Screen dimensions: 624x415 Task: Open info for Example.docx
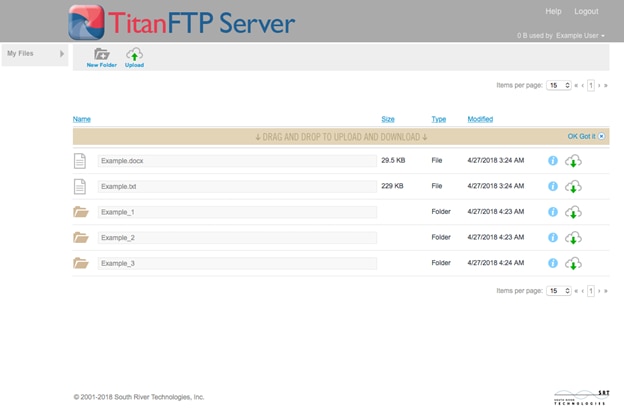[553, 161]
